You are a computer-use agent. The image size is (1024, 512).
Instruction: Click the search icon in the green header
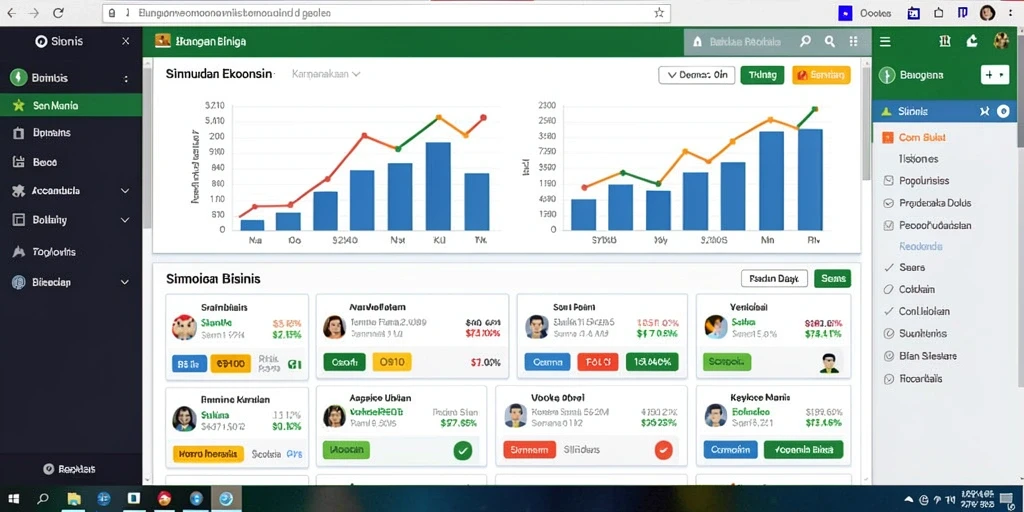[x=805, y=41]
